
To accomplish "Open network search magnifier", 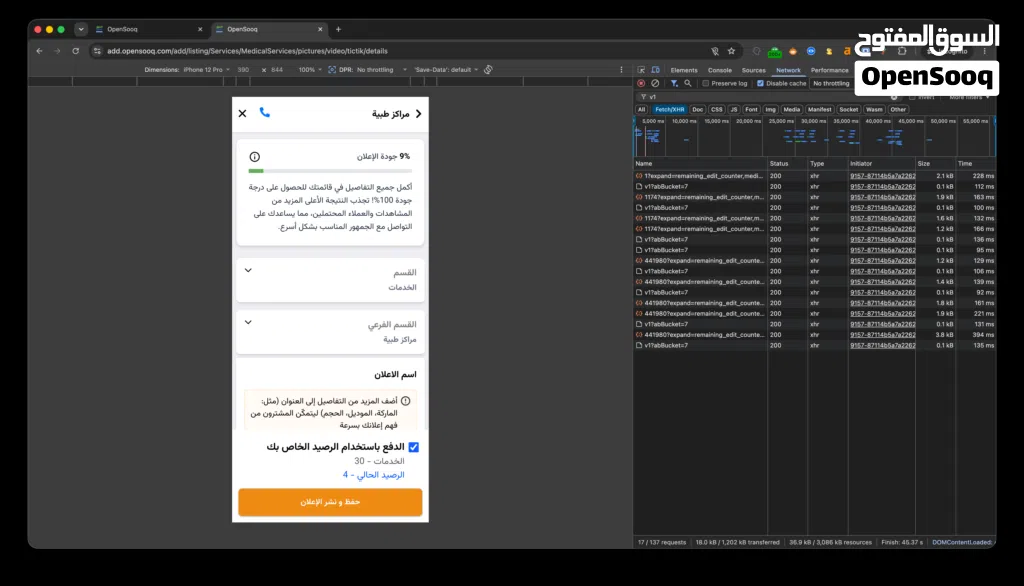I will click(688, 84).
